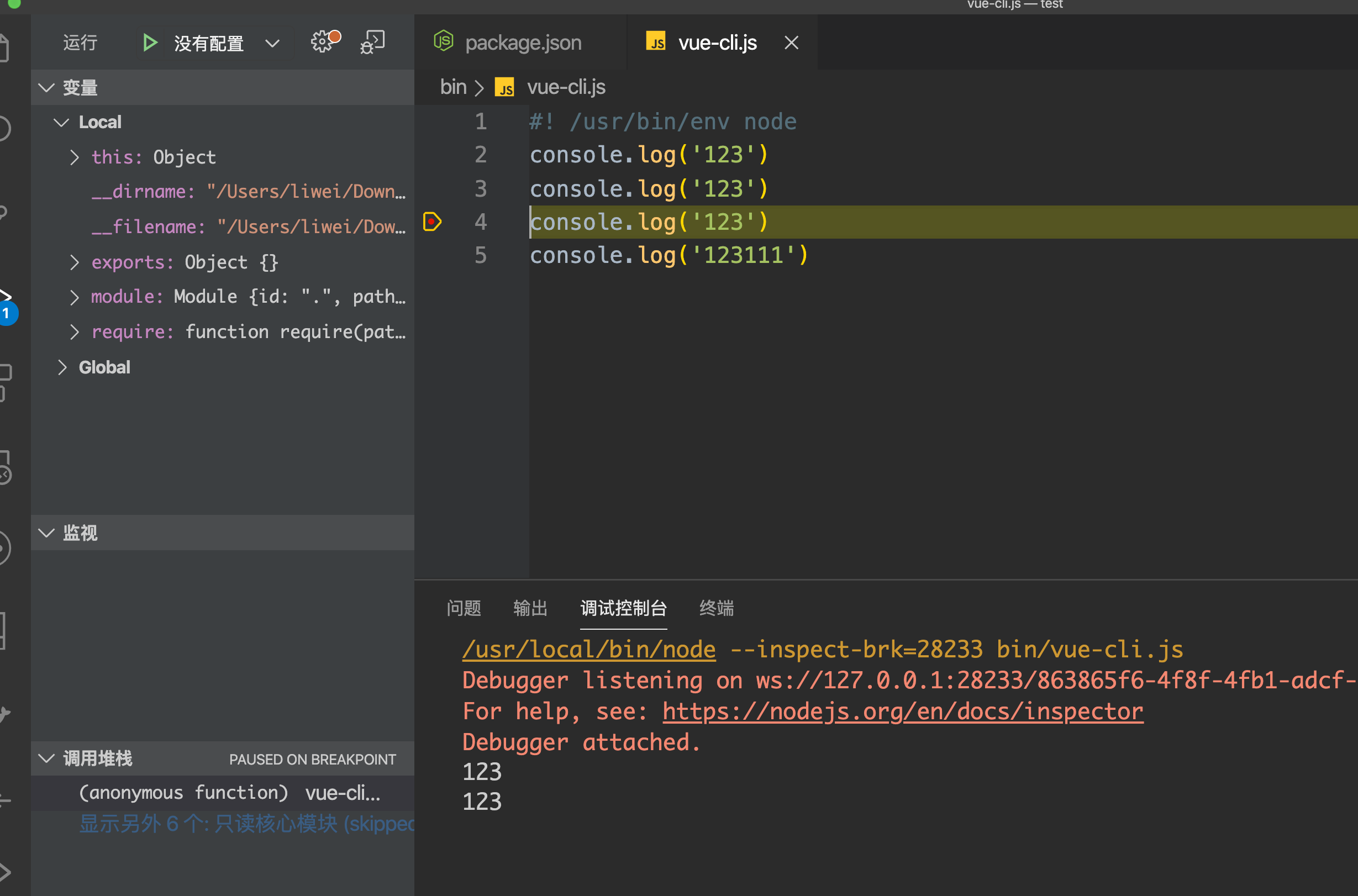Show the 6 skipped core module frames
Screen dimensions: 1358x896
(246, 824)
